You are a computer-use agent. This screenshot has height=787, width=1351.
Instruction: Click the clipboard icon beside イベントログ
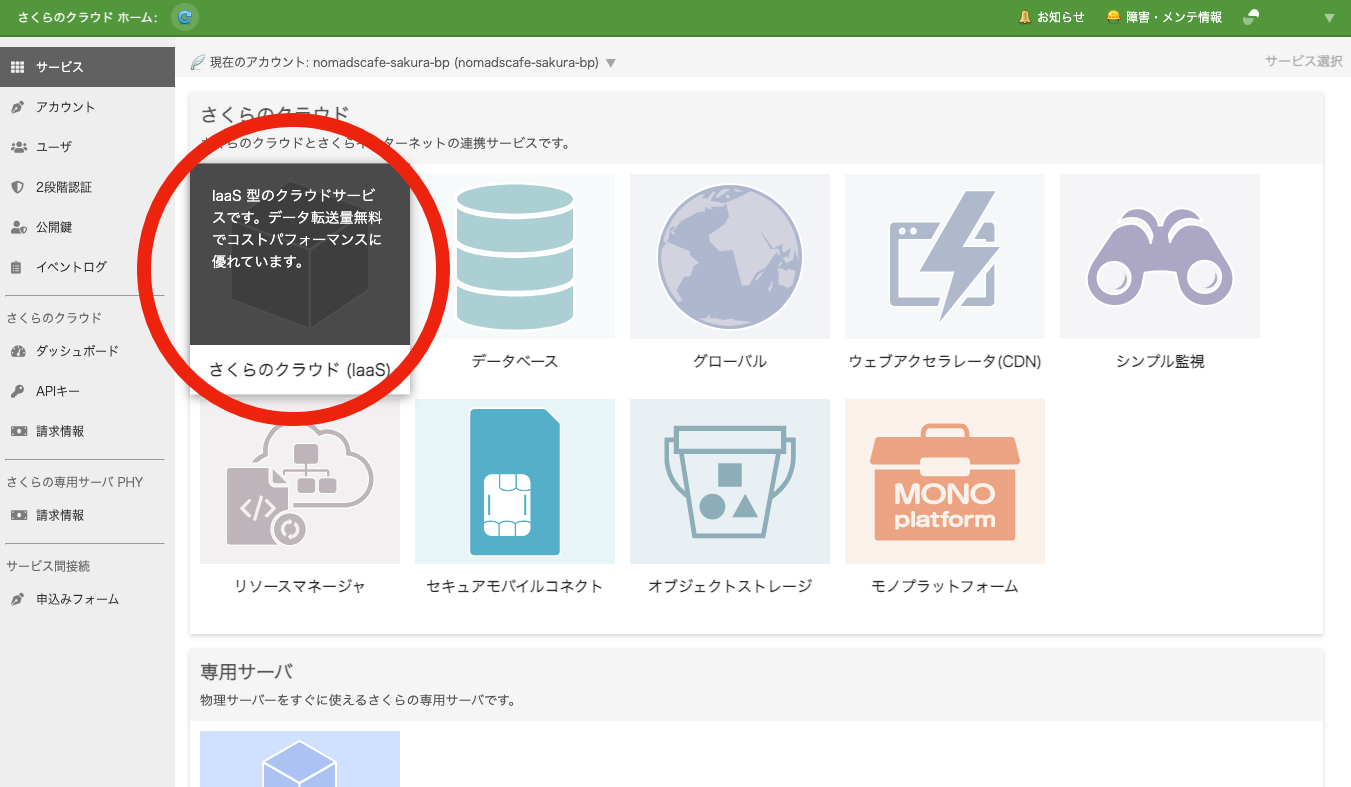[16, 267]
